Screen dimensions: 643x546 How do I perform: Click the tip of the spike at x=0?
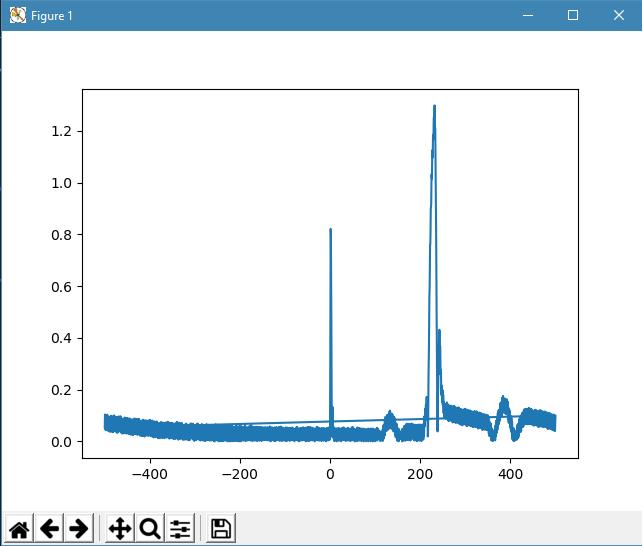point(331,230)
